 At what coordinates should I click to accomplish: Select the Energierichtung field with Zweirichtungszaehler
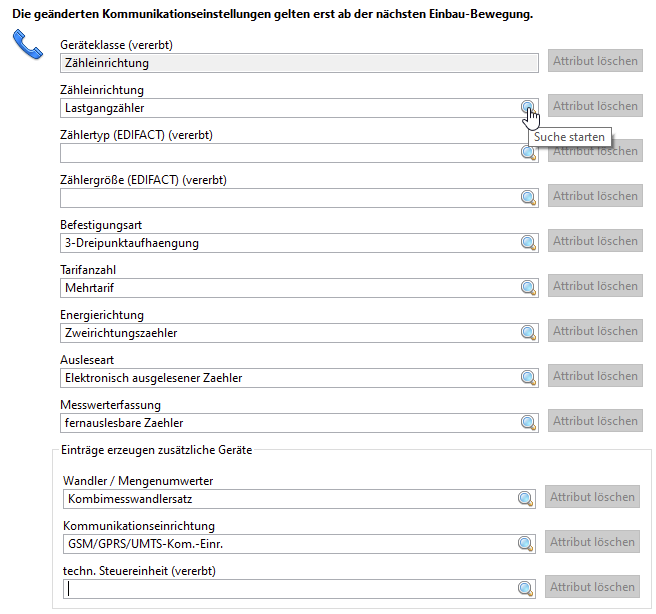click(288, 332)
